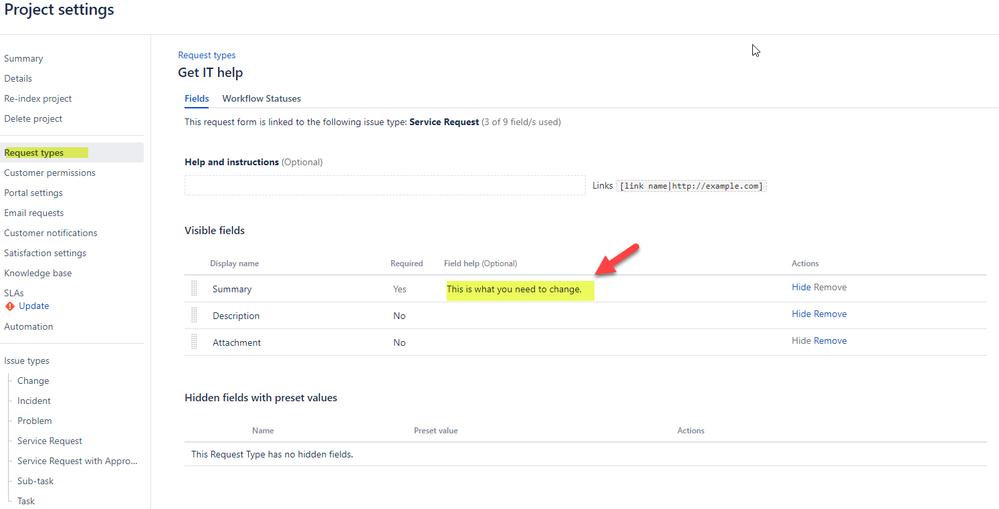Open Email requests settings
Viewport: 999px width, 509px height.
pos(34,213)
